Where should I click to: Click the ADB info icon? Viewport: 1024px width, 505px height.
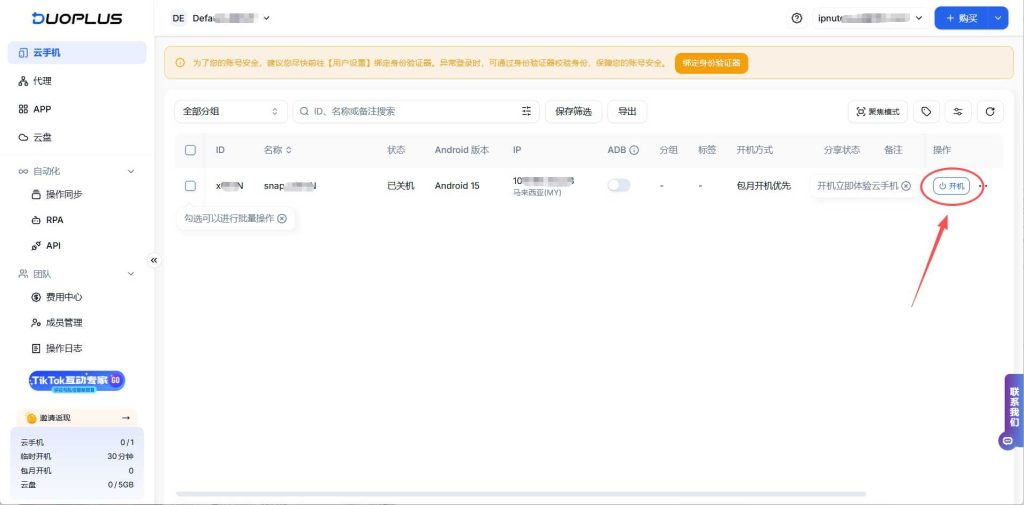tap(634, 150)
